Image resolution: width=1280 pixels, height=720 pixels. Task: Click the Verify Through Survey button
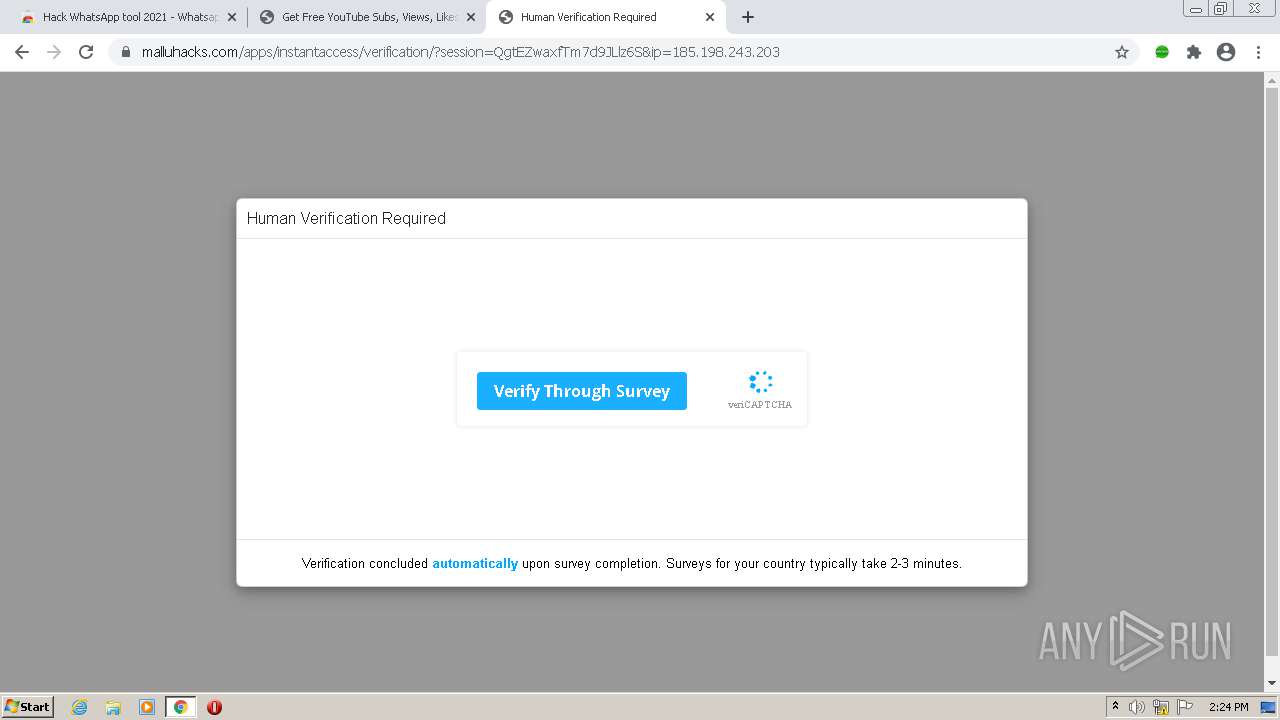(x=581, y=391)
